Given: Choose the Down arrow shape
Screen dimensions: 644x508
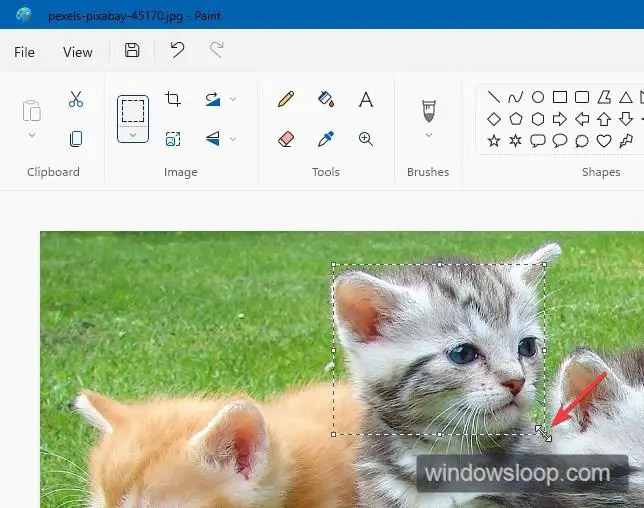Looking at the screenshot, I should [626, 119].
